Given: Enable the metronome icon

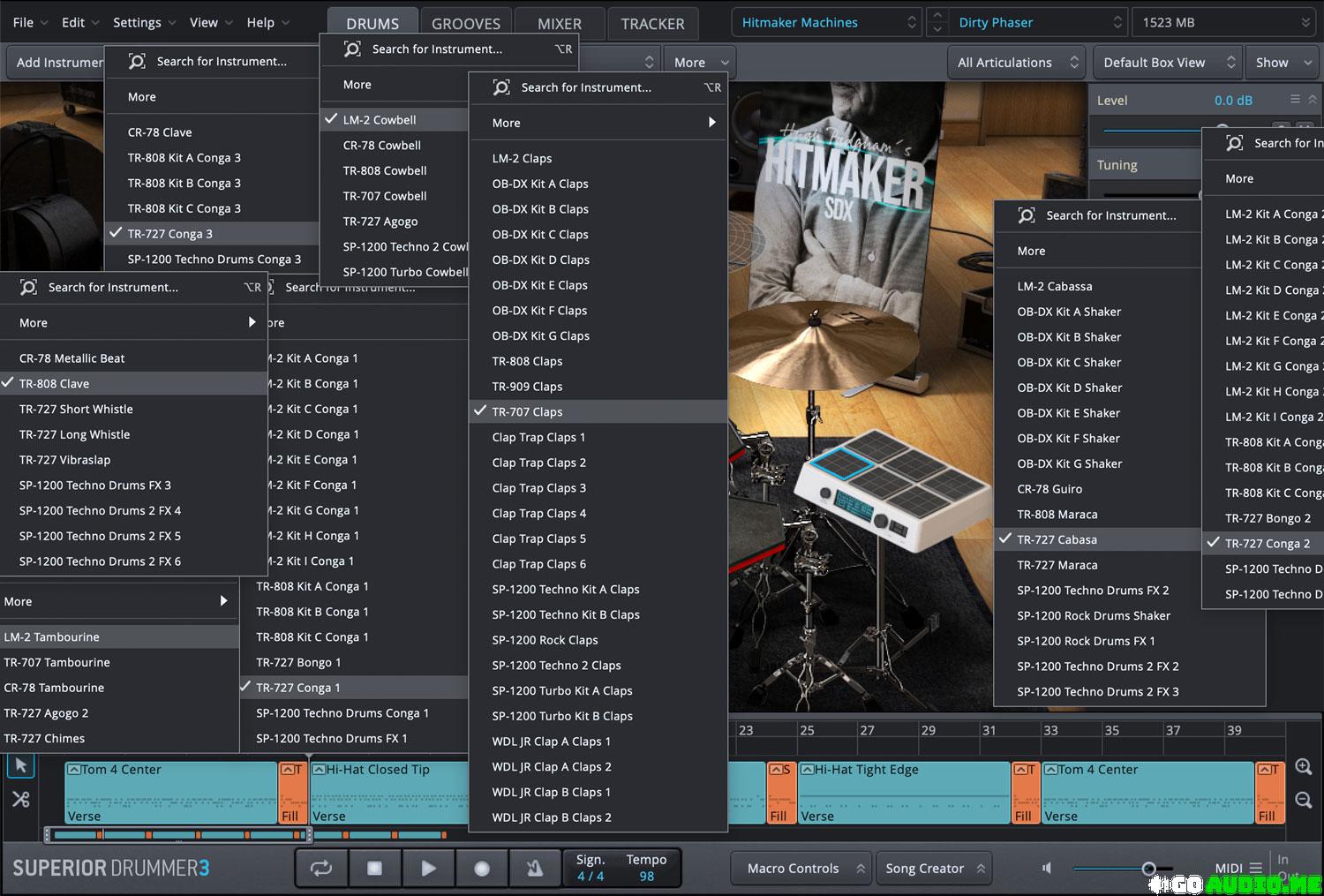Looking at the screenshot, I should point(534,869).
